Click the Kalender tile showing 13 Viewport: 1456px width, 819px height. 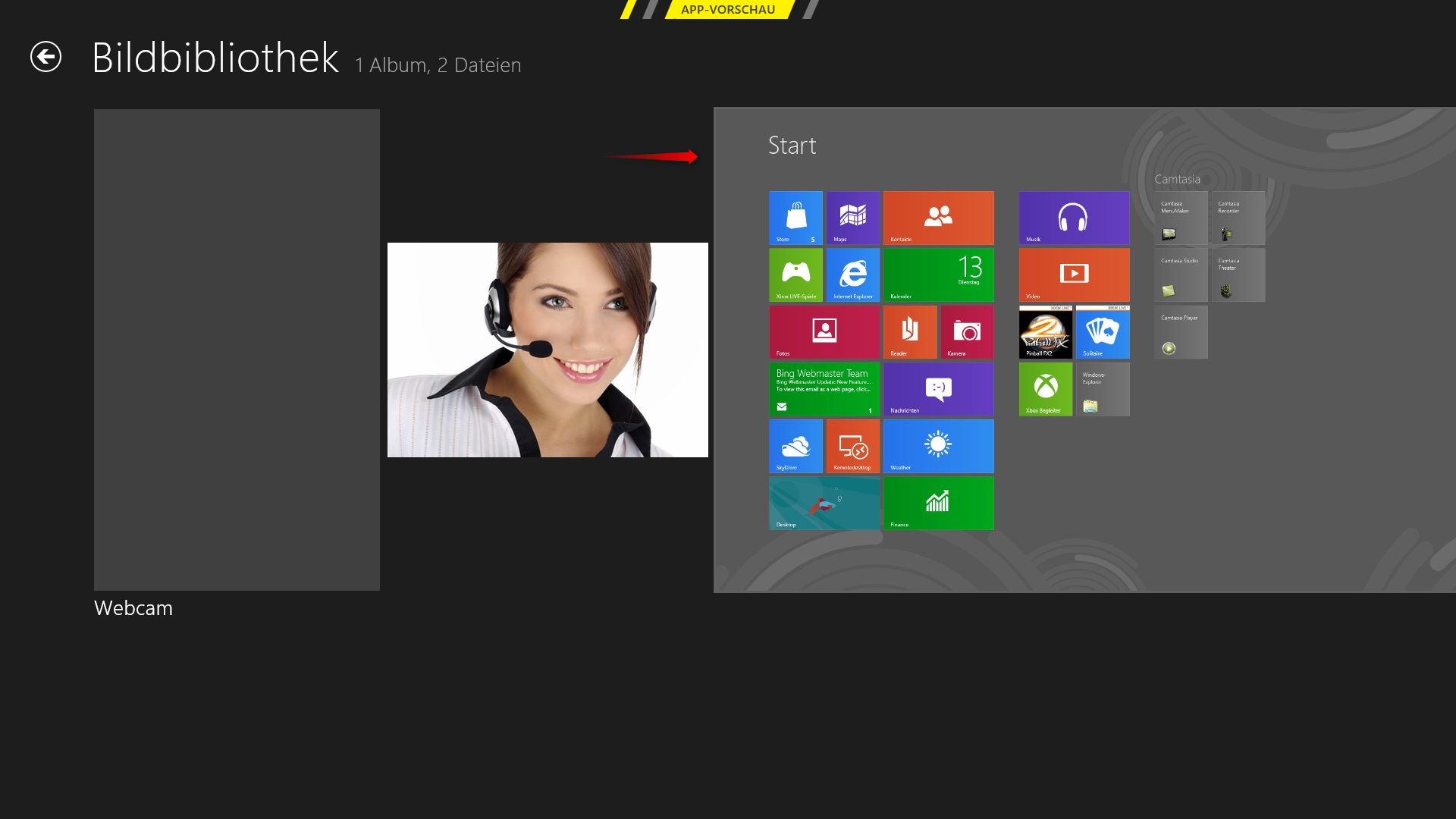point(938,274)
